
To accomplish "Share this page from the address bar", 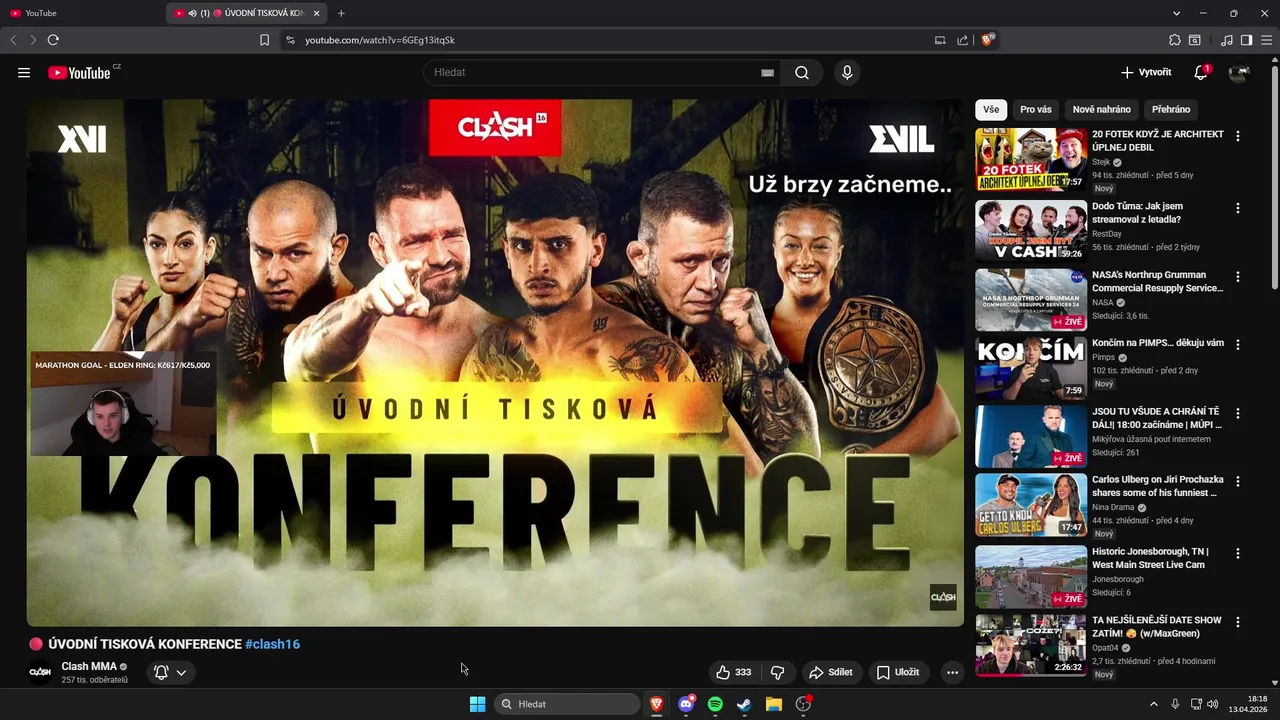I will (x=962, y=40).
